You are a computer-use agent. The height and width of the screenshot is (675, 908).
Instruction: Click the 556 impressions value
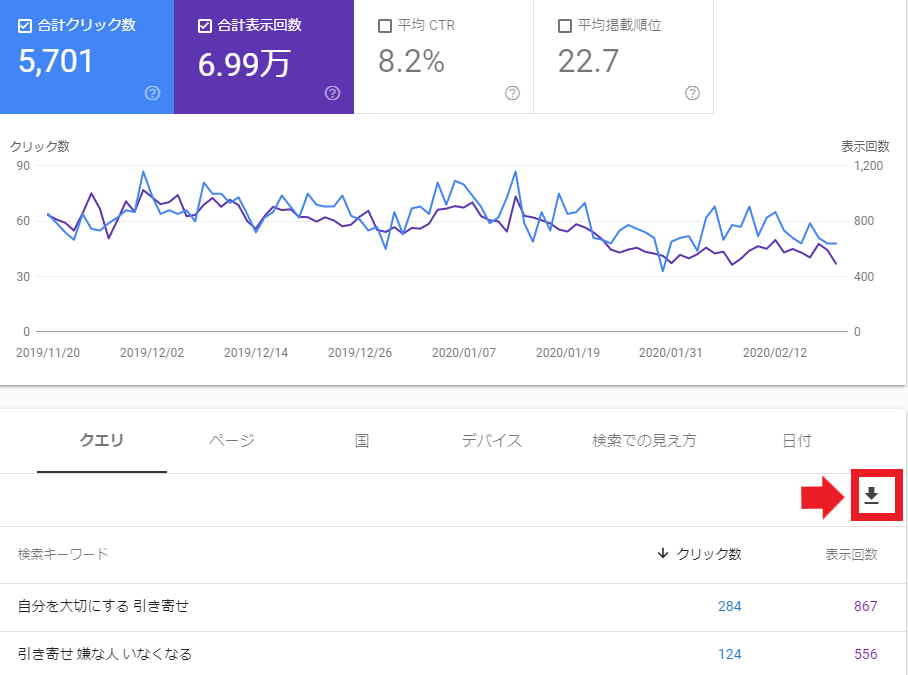(866, 654)
